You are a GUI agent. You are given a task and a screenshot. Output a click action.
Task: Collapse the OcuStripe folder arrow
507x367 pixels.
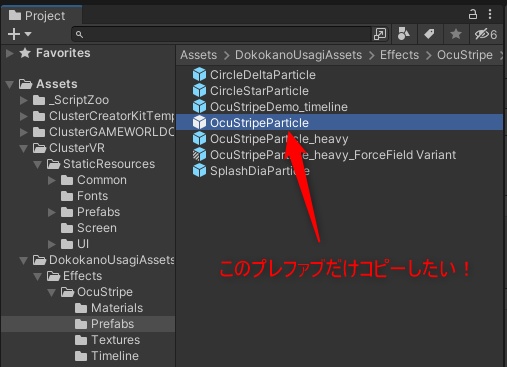[51, 292]
